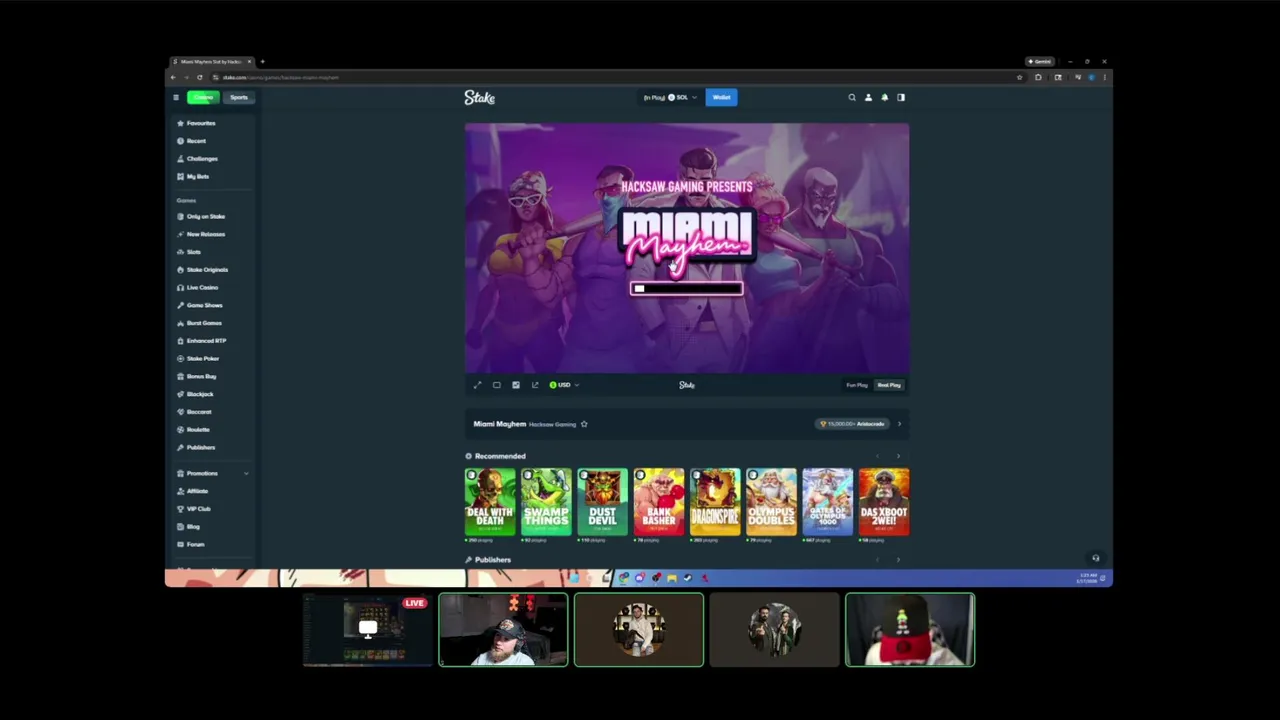The image size is (1280, 720).
Task: Open Hacksaw Gaming provider link
Action: 552,424
